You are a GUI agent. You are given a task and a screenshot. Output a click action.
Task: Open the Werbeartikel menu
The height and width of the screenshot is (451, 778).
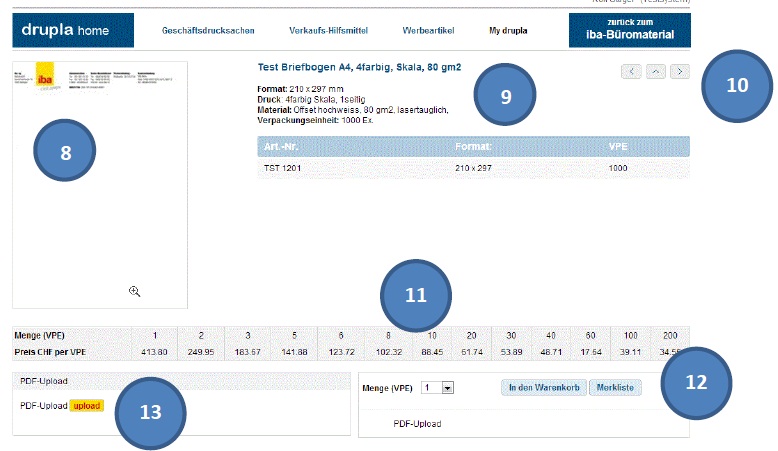[428, 31]
